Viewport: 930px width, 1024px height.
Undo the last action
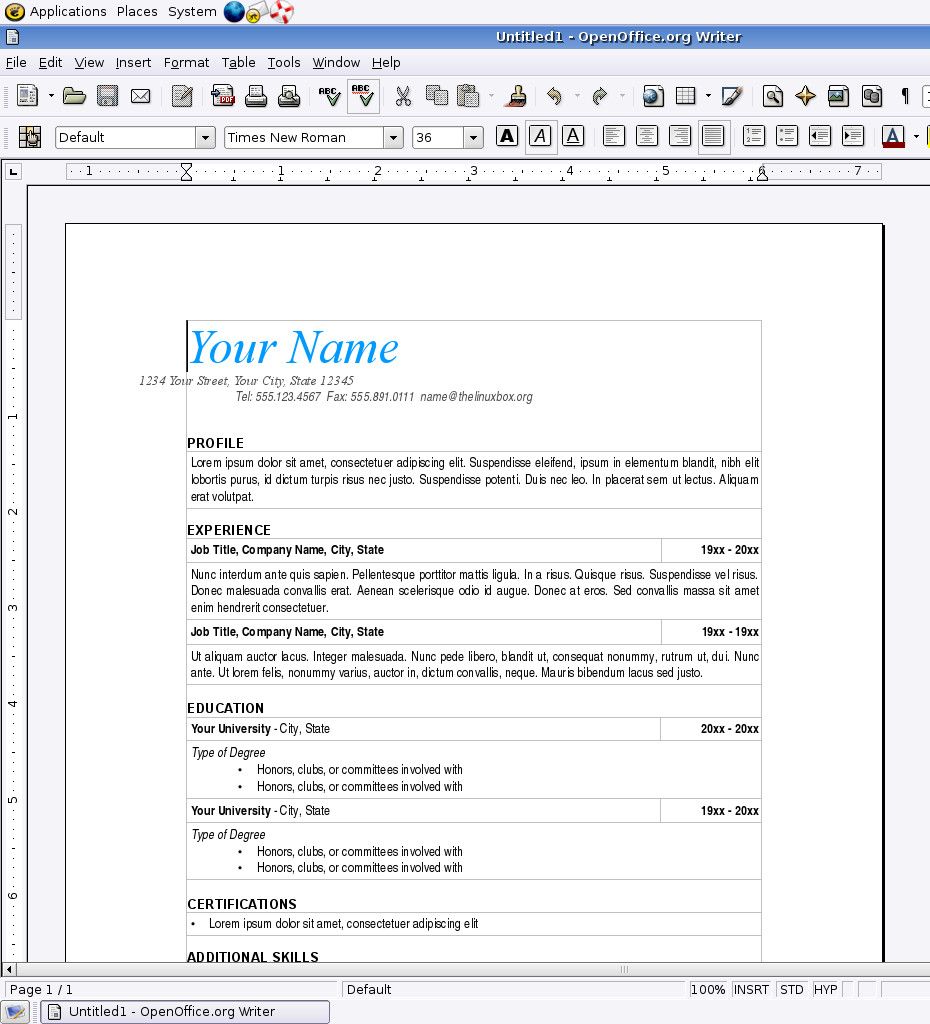tap(554, 97)
